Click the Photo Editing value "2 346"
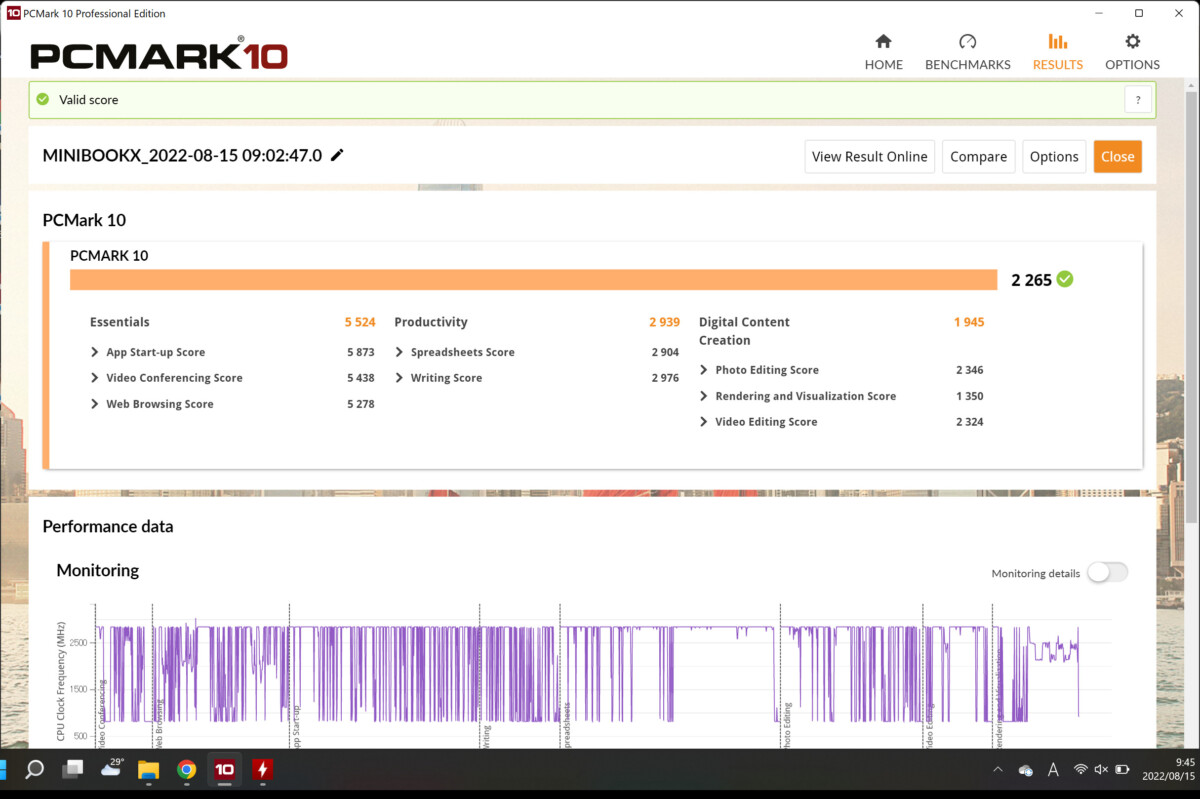Image resolution: width=1200 pixels, height=799 pixels. point(970,370)
